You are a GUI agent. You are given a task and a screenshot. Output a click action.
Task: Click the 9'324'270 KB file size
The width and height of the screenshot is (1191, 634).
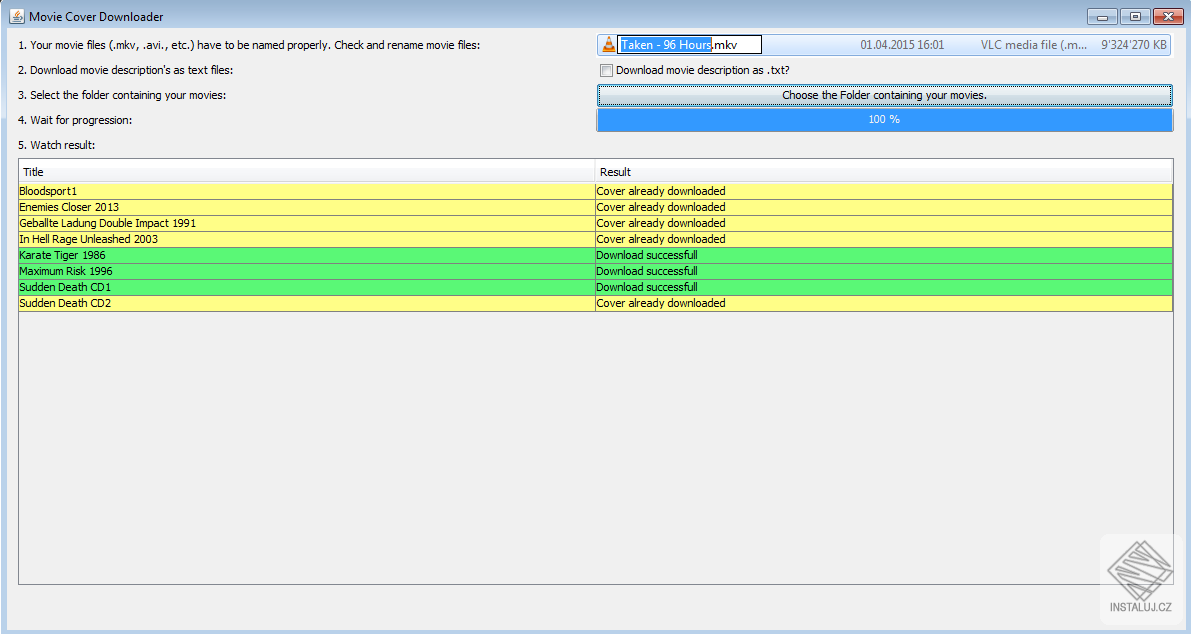pyautogui.click(x=1134, y=45)
